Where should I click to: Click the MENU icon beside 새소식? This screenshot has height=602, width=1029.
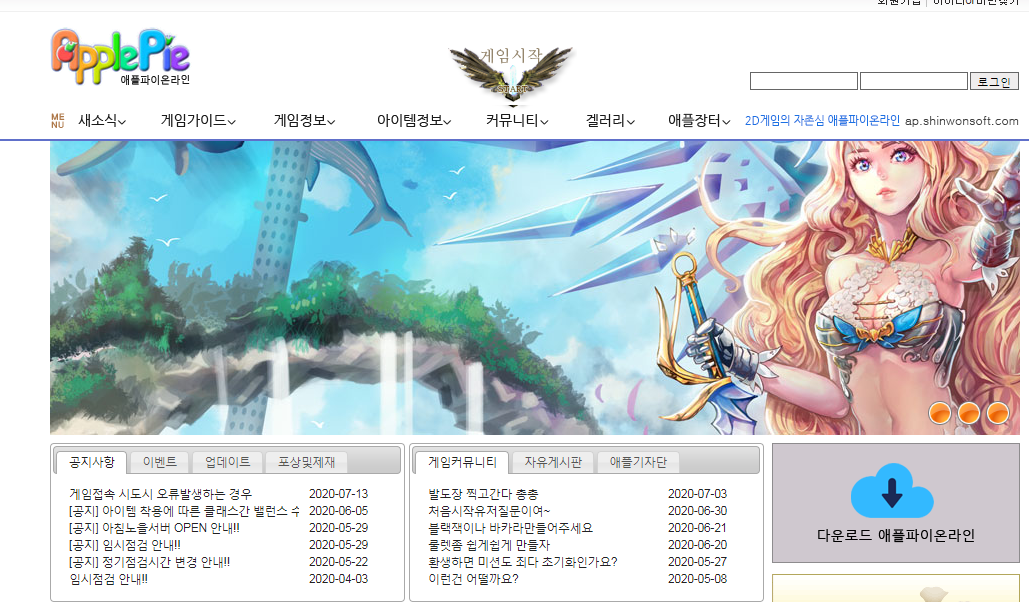pos(58,121)
